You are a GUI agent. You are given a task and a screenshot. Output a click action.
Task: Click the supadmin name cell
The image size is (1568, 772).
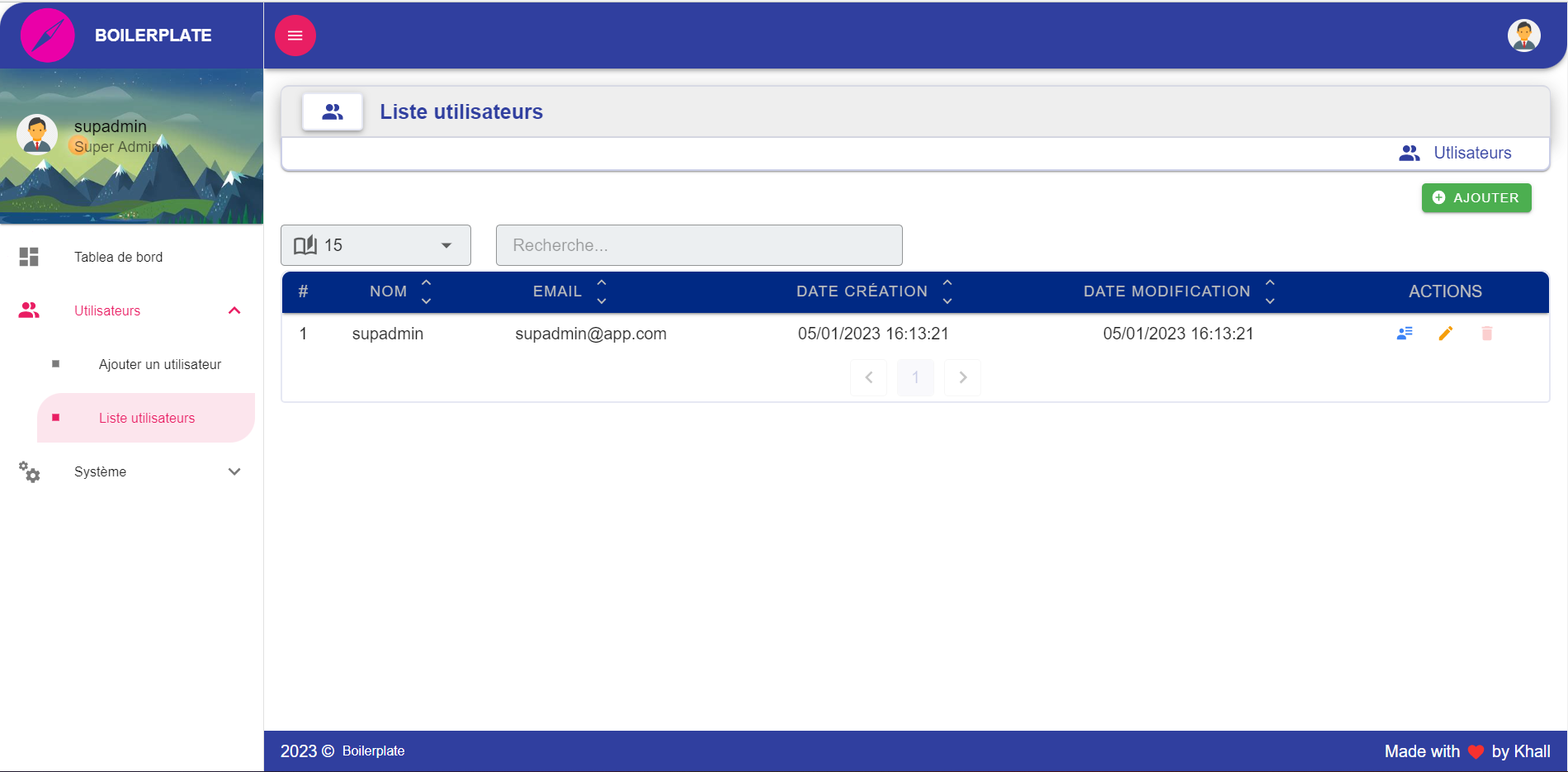[x=388, y=334]
